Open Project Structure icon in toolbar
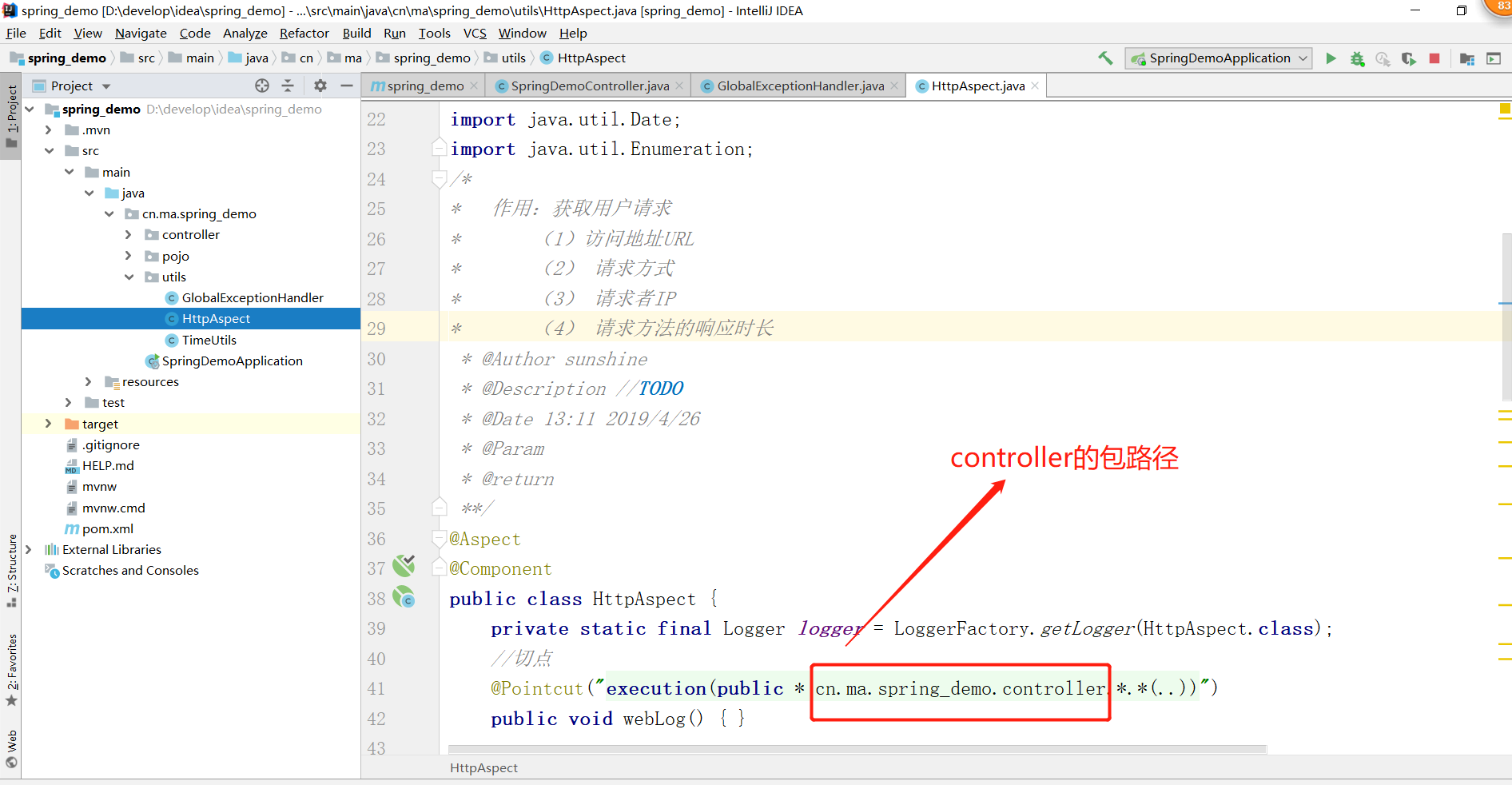The width and height of the screenshot is (1512, 785). [x=1467, y=58]
